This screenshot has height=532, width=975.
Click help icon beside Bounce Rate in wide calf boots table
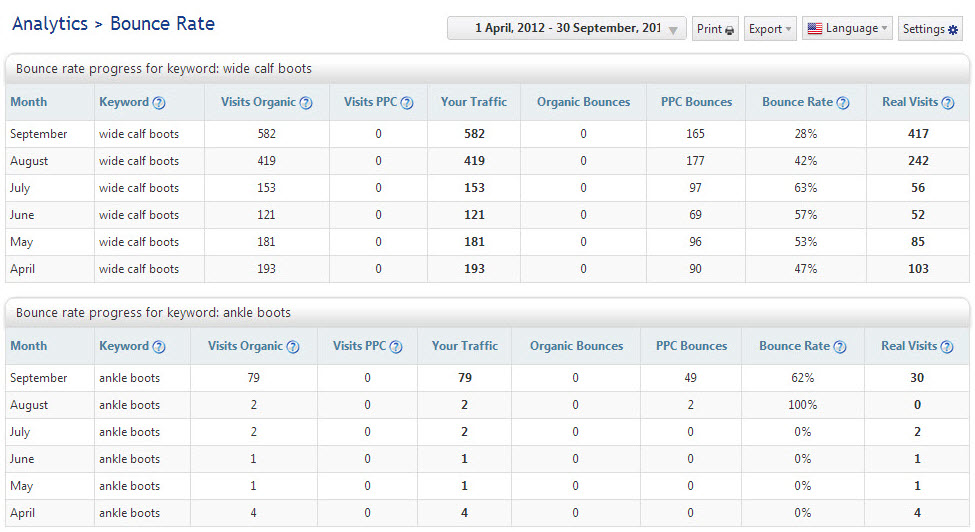(843, 103)
